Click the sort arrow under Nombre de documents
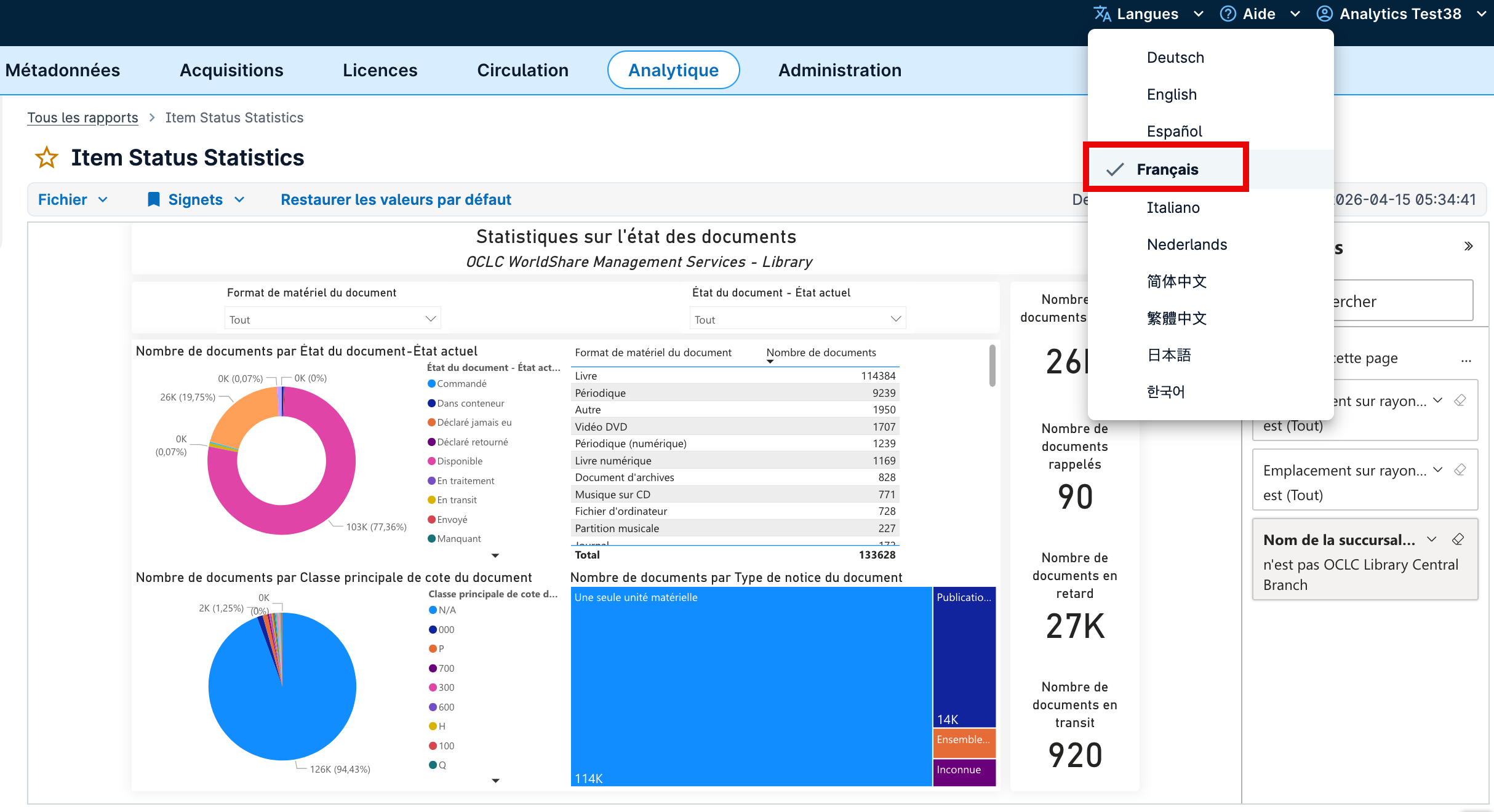Image resolution: width=1494 pixels, height=812 pixels. (x=770, y=362)
